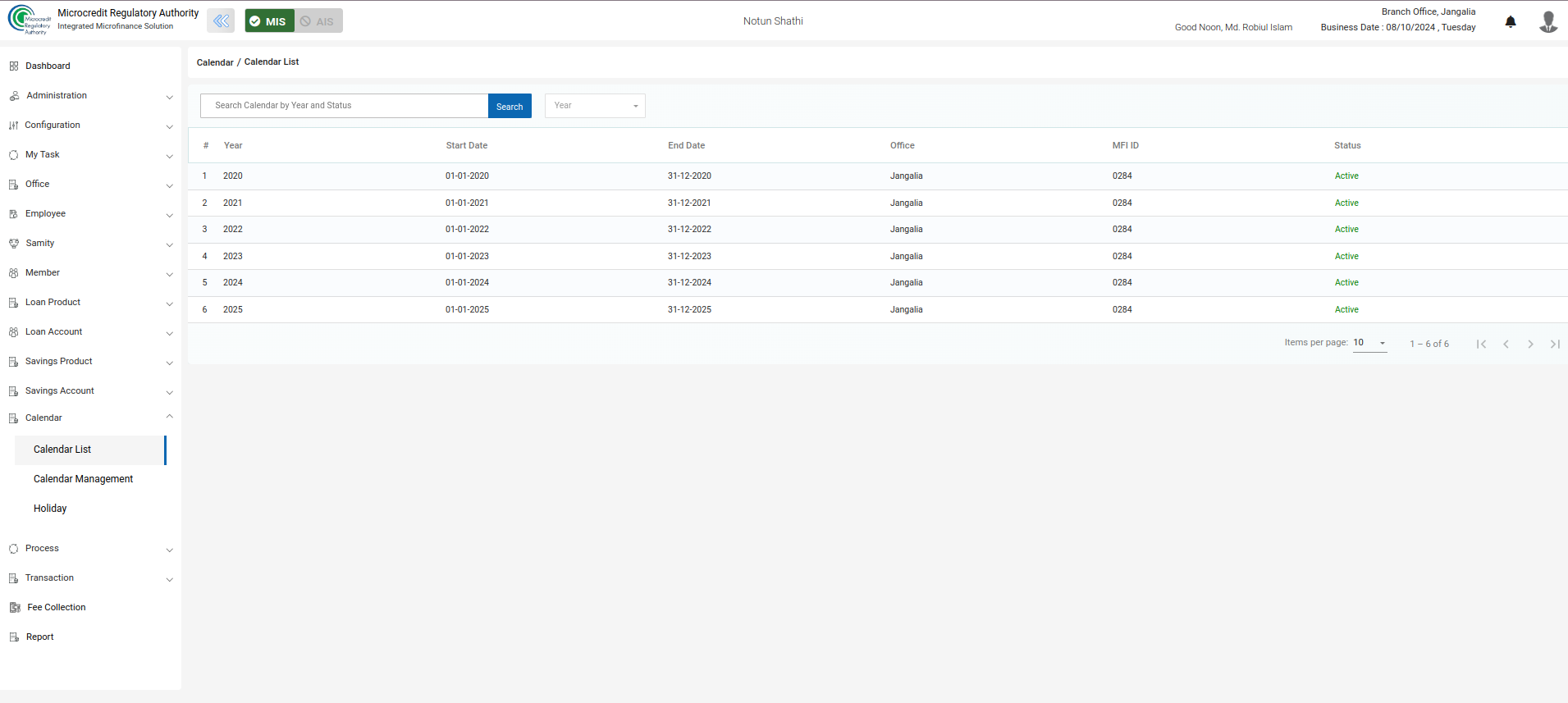Image resolution: width=1568 pixels, height=703 pixels.
Task: Collapse Calendar menu chevron
Action: point(169,417)
